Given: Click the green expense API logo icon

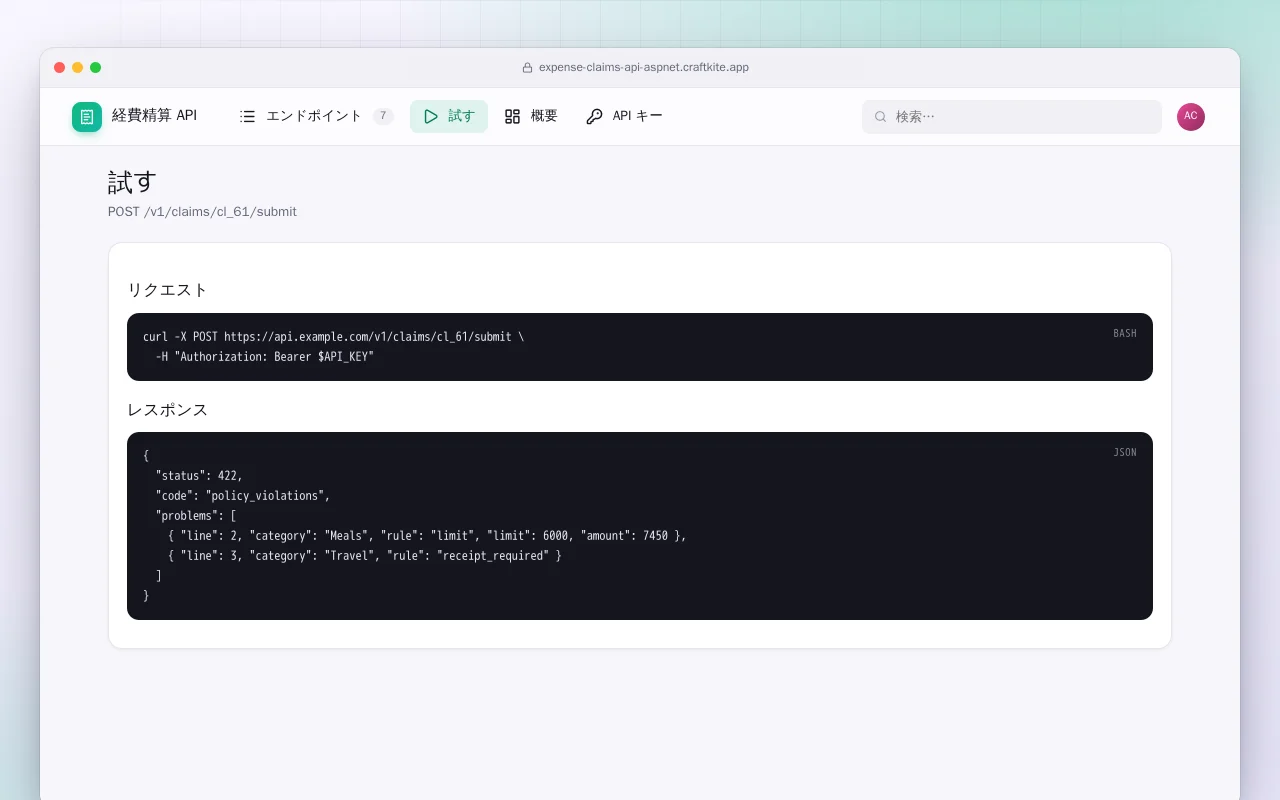Looking at the screenshot, I should [x=87, y=117].
